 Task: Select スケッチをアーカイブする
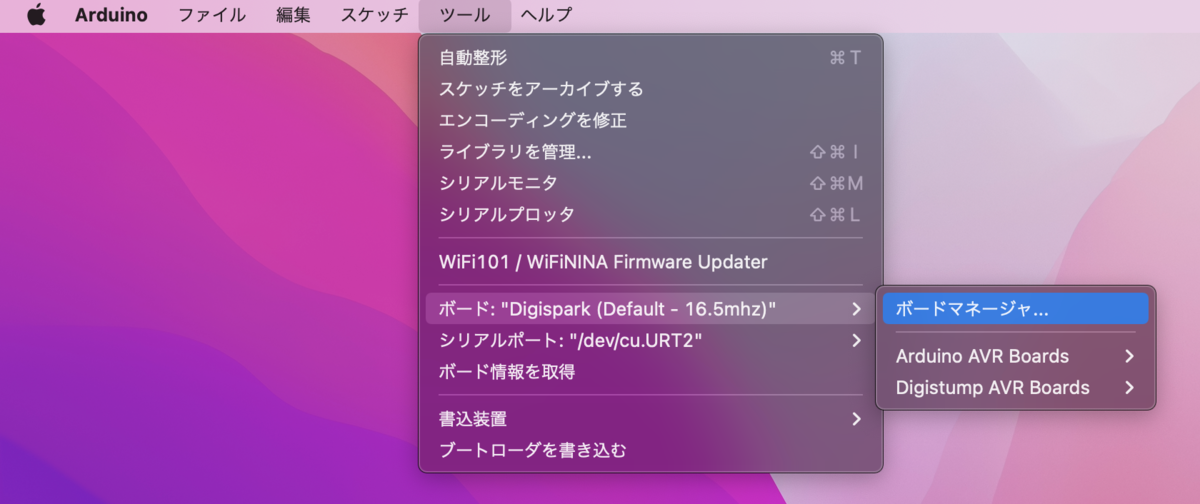pos(651,89)
